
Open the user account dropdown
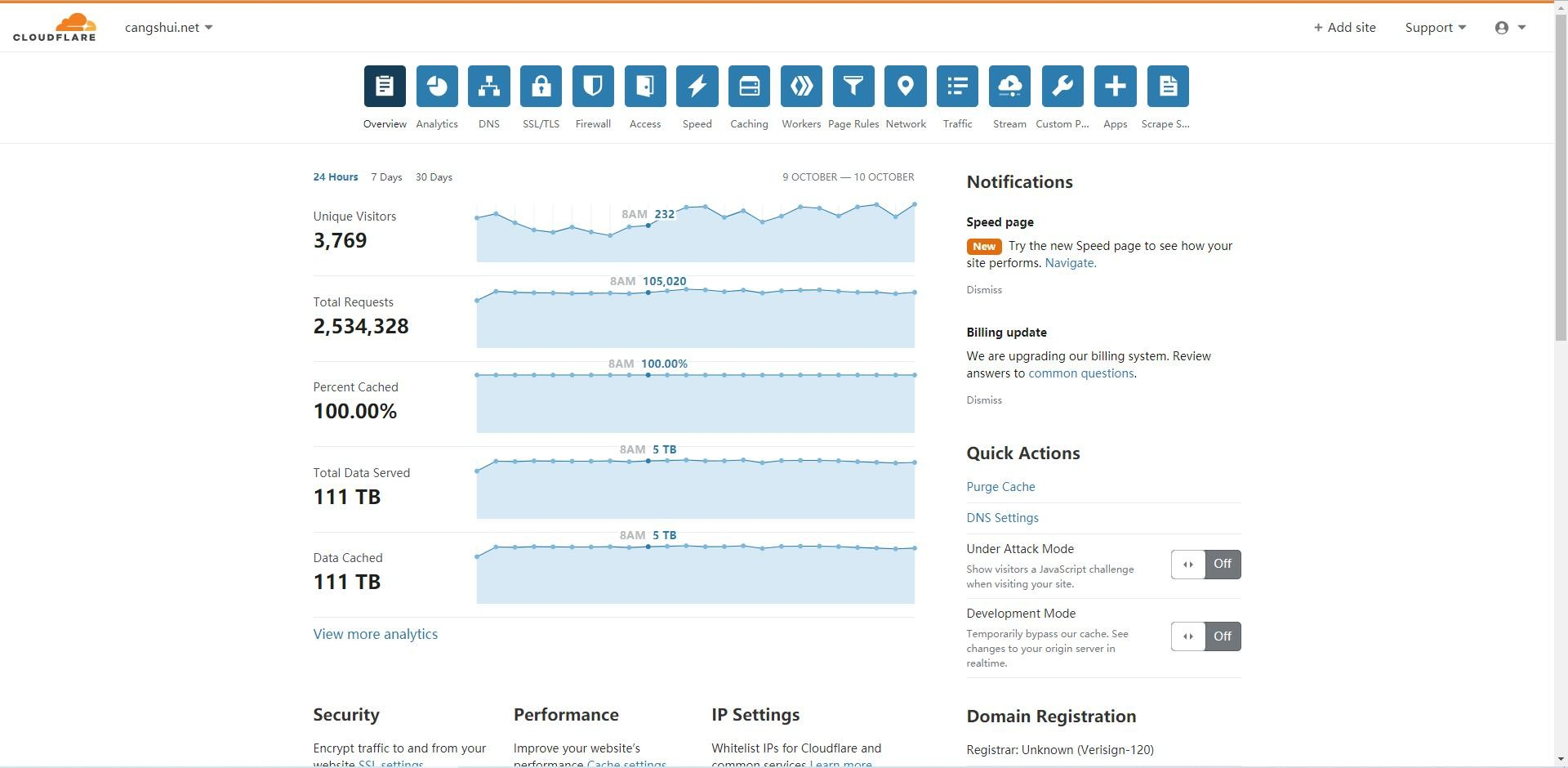(x=1510, y=27)
